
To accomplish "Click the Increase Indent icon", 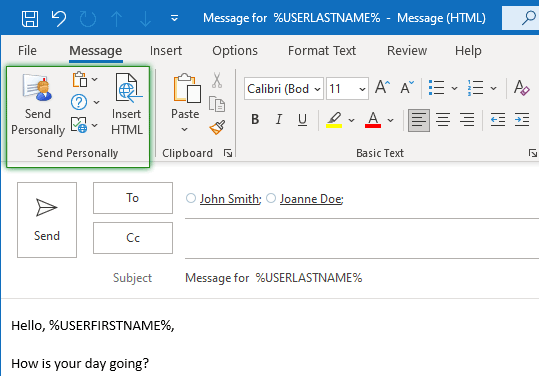I will click(522, 120).
